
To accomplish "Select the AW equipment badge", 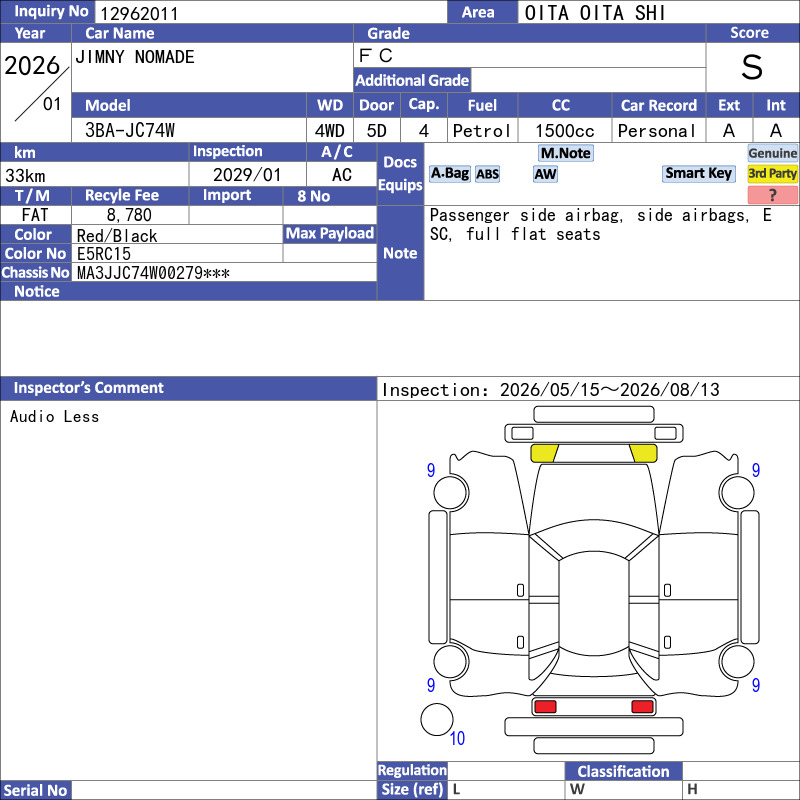I will 545,174.
